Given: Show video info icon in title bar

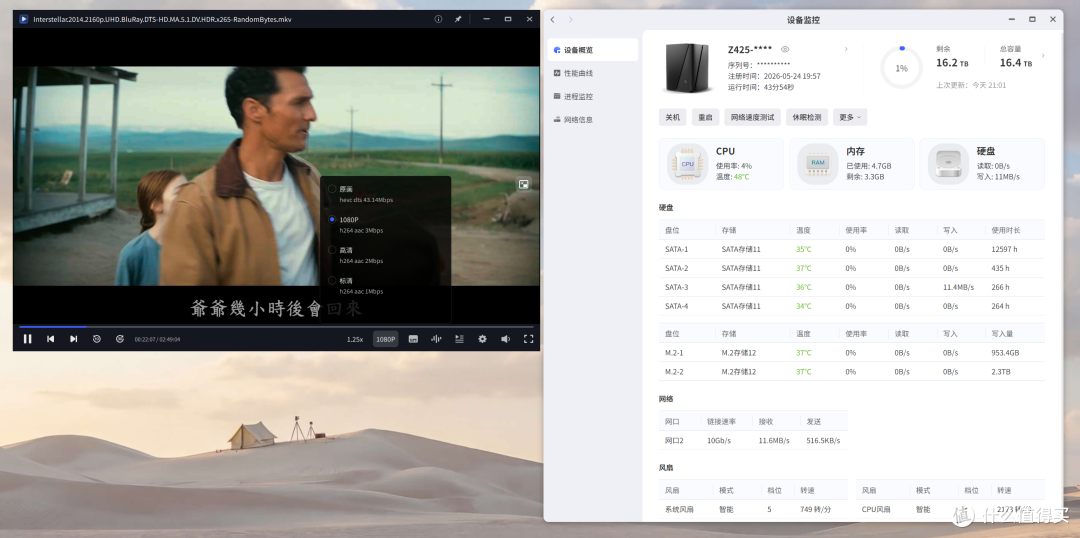Looking at the screenshot, I should [438, 19].
